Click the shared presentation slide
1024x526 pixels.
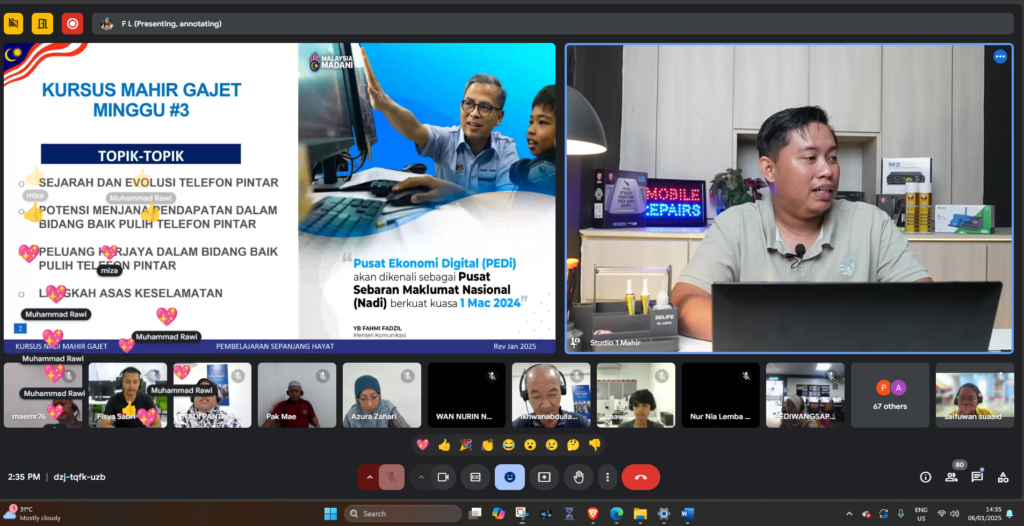[x=280, y=198]
